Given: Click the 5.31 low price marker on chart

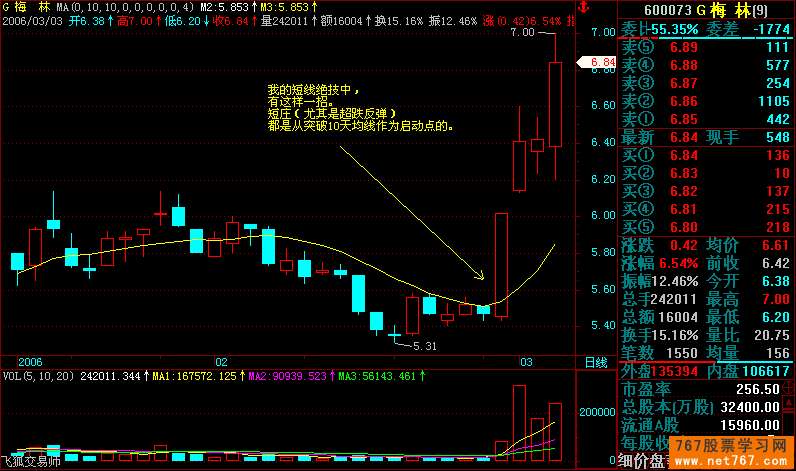Looking at the screenshot, I should point(425,345).
